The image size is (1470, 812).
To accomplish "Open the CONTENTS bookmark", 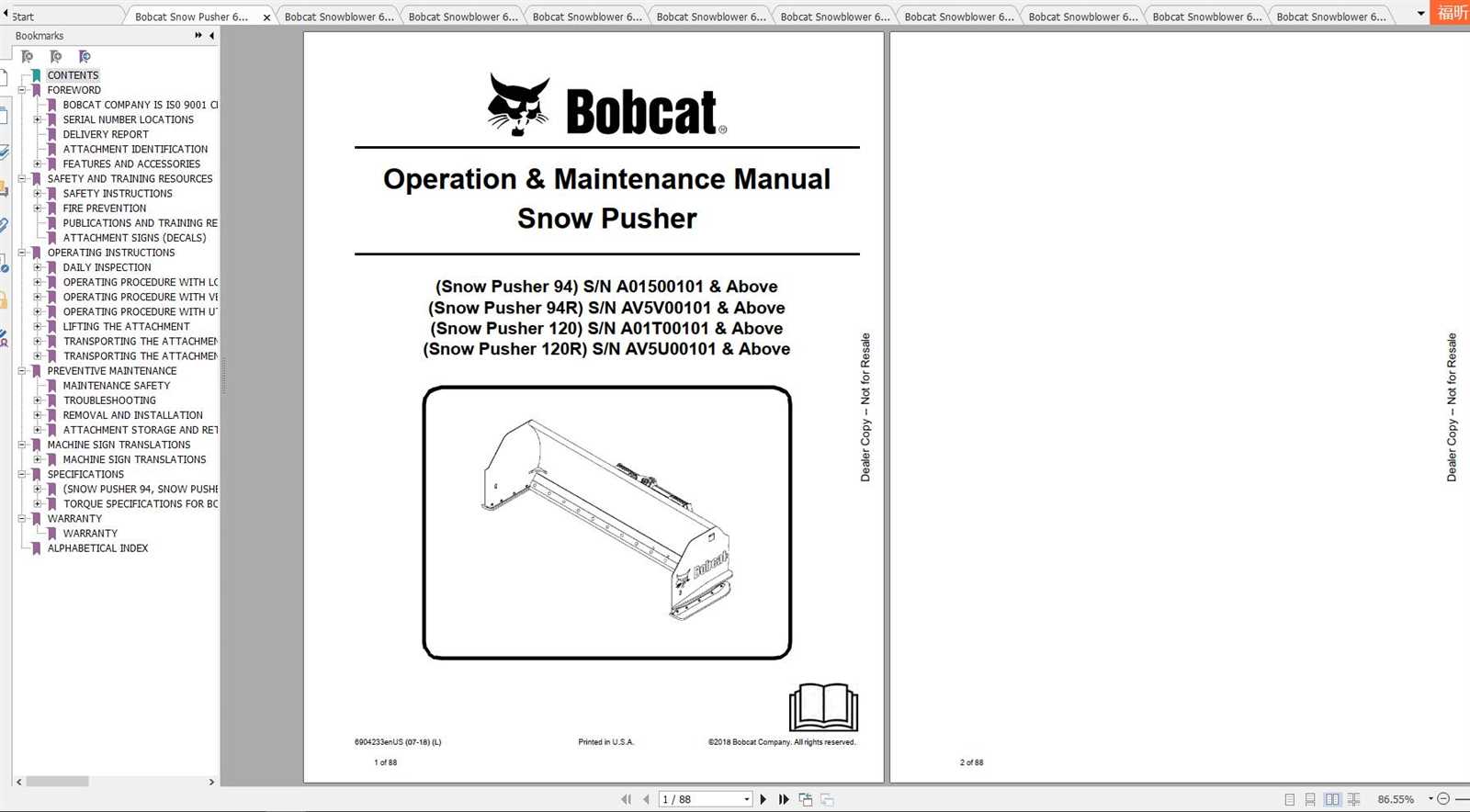I will [x=73, y=75].
